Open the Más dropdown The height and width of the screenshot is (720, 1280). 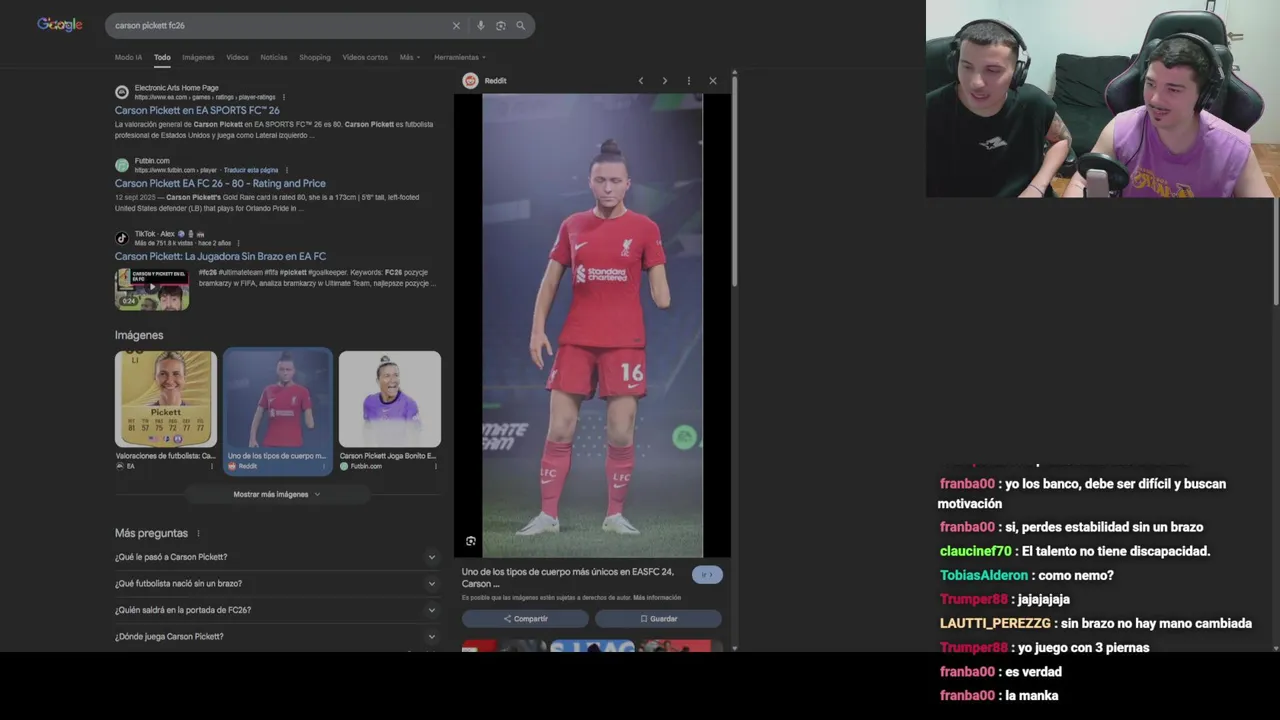[410, 57]
